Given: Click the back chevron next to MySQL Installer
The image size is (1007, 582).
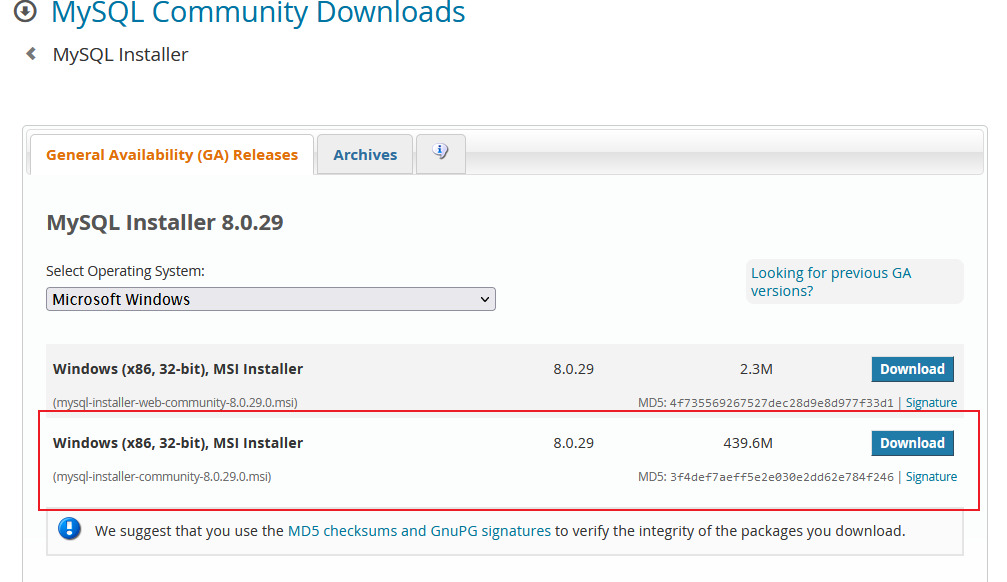Looking at the screenshot, I should [x=31, y=54].
